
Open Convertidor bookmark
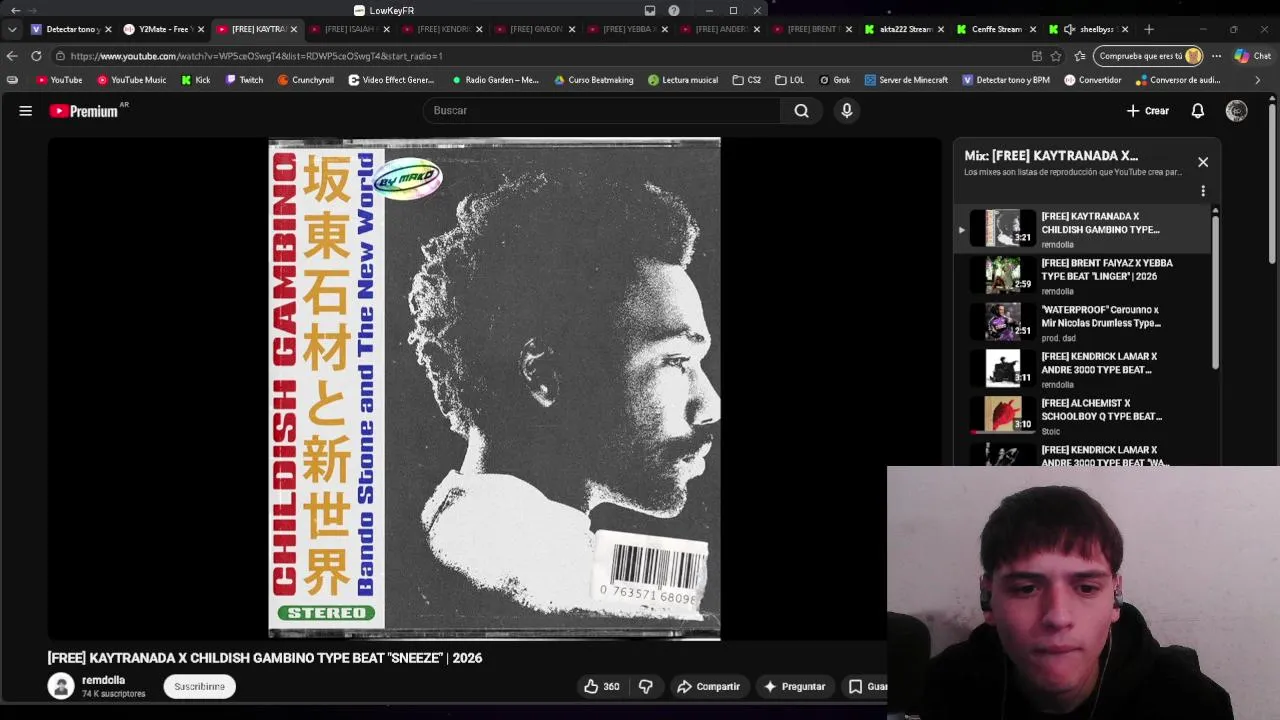(x=1092, y=80)
